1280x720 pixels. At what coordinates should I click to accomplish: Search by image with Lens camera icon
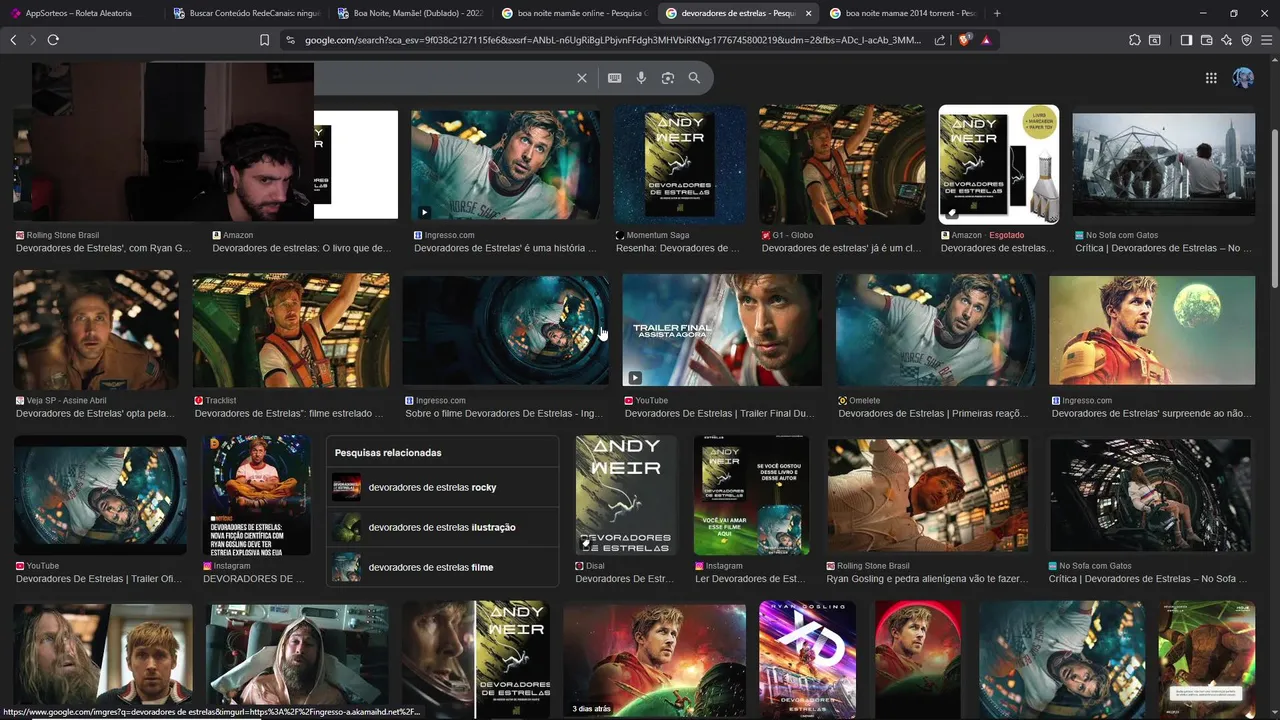tap(668, 78)
